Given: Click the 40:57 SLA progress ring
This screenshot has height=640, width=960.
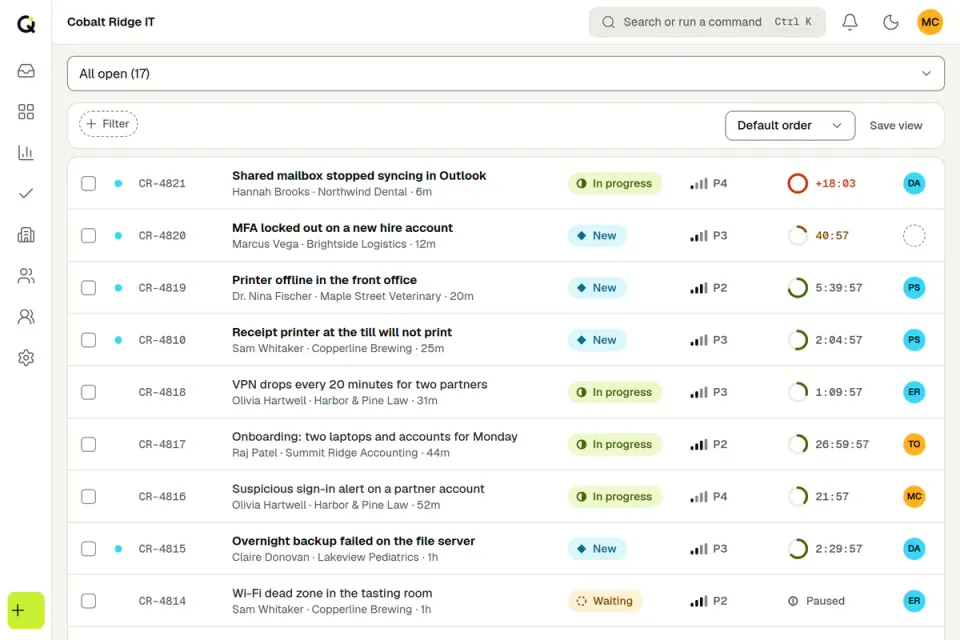Looking at the screenshot, I should 797,235.
